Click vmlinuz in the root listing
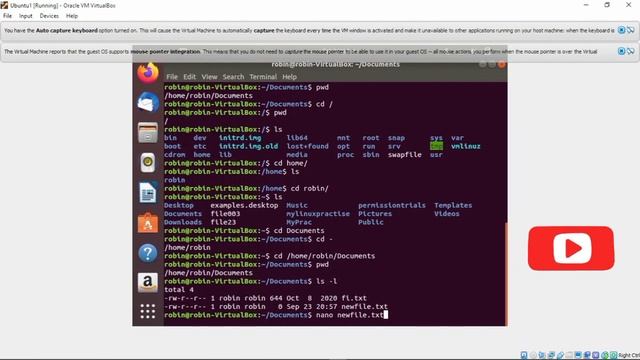This screenshot has width=640, height=360. tap(466, 146)
